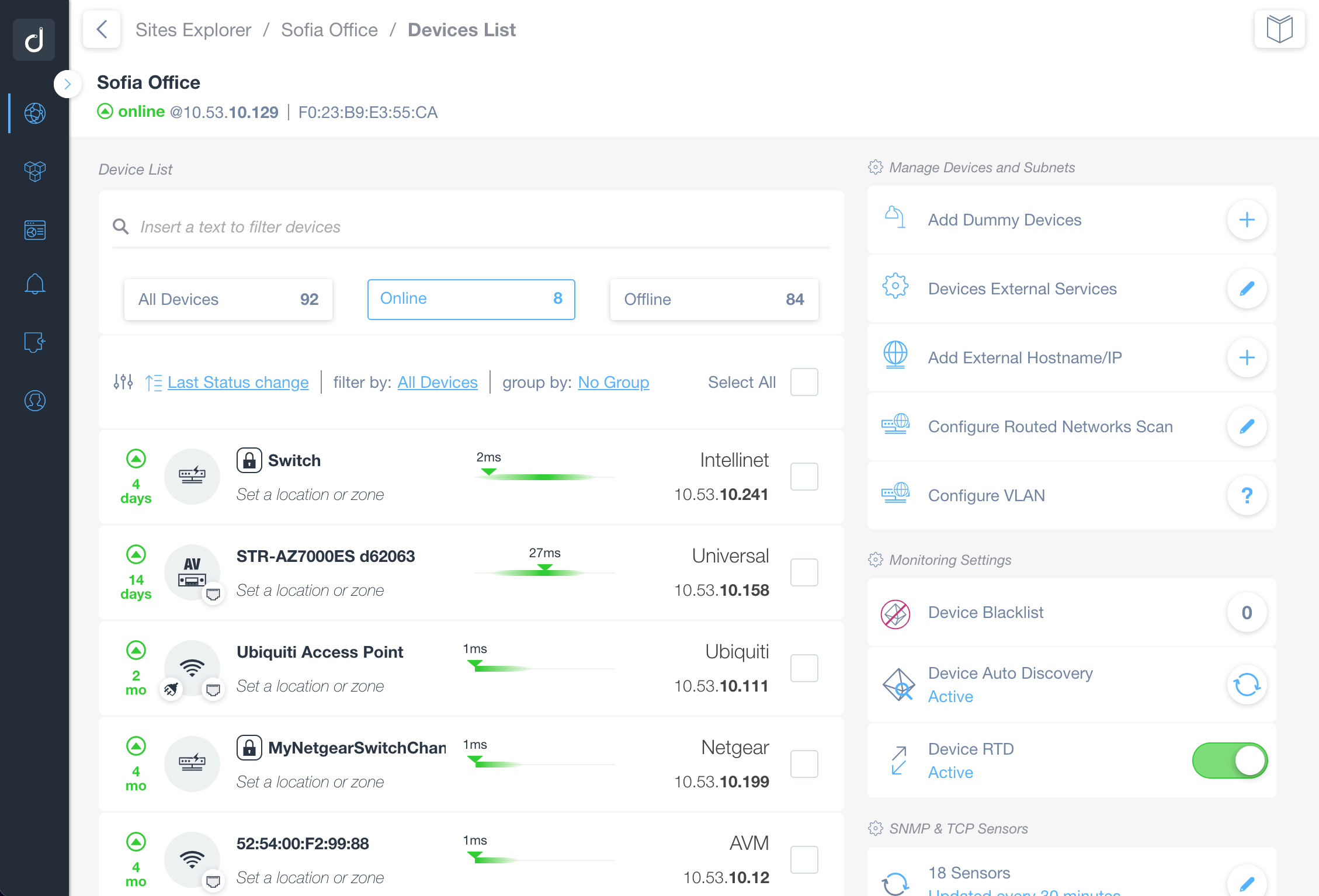Add Dummy Devices plus button
Image resolution: width=1319 pixels, height=896 pixels.
(1247, 220)
